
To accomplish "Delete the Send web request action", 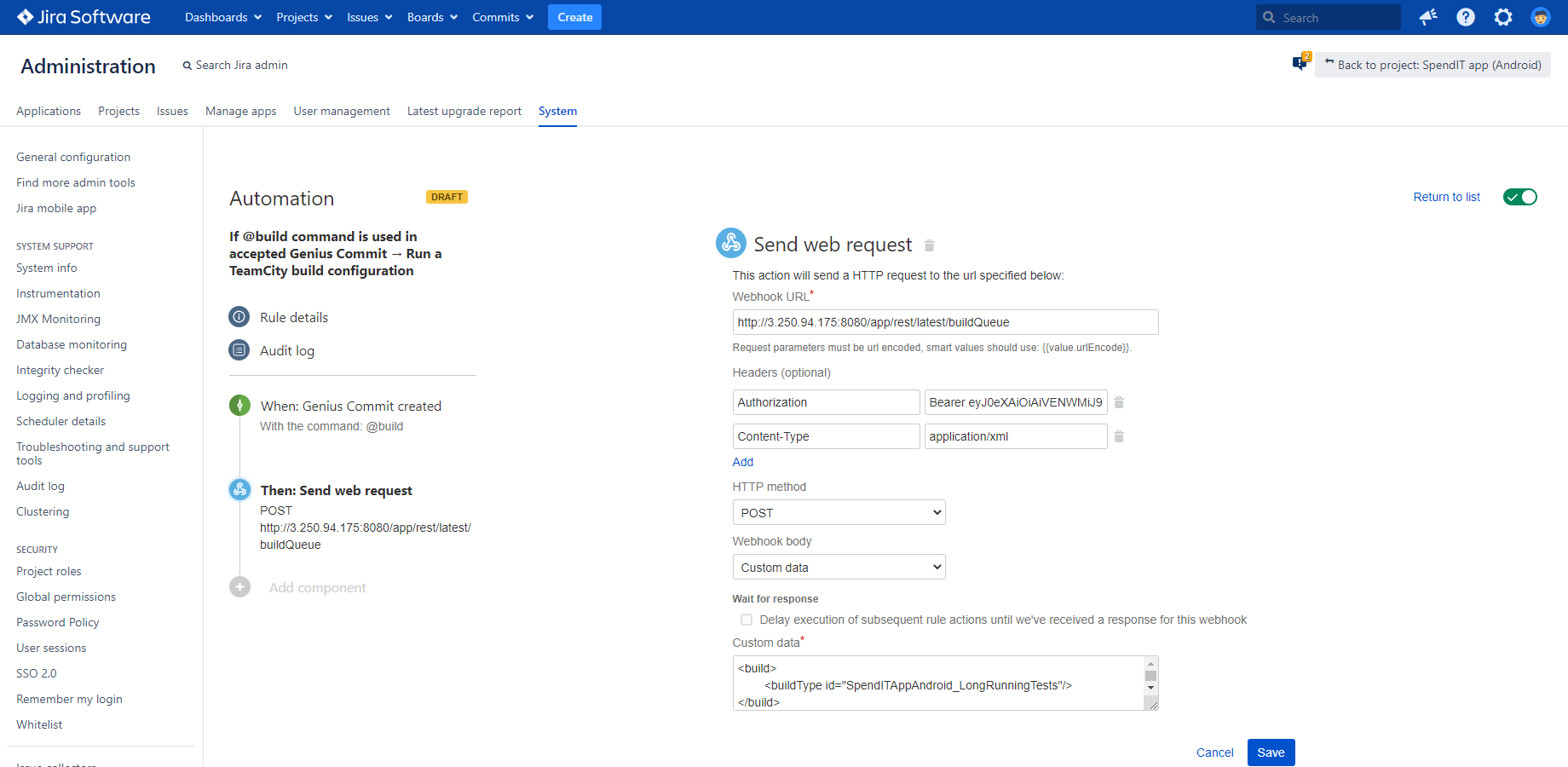I will (x=930, y=245).
